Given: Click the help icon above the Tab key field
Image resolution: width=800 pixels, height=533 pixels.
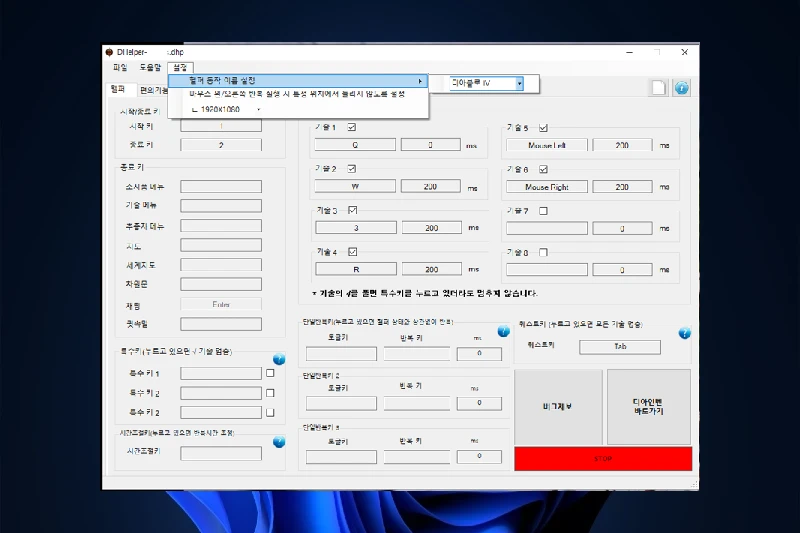Looking at the screenshot, I should click(684, 334).
